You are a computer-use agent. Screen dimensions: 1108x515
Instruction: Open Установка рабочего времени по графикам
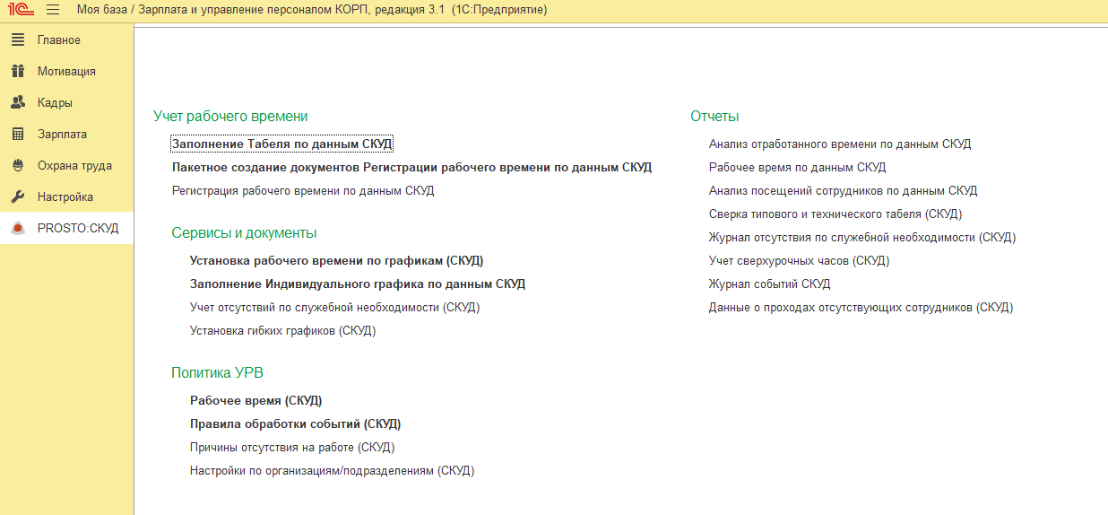[336, 260]
